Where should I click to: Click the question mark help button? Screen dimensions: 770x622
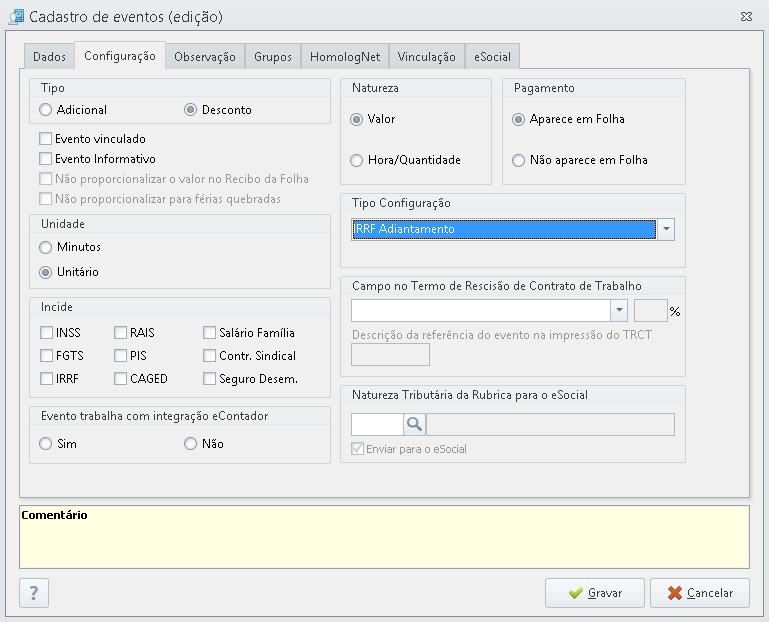[x=34, y=593]
